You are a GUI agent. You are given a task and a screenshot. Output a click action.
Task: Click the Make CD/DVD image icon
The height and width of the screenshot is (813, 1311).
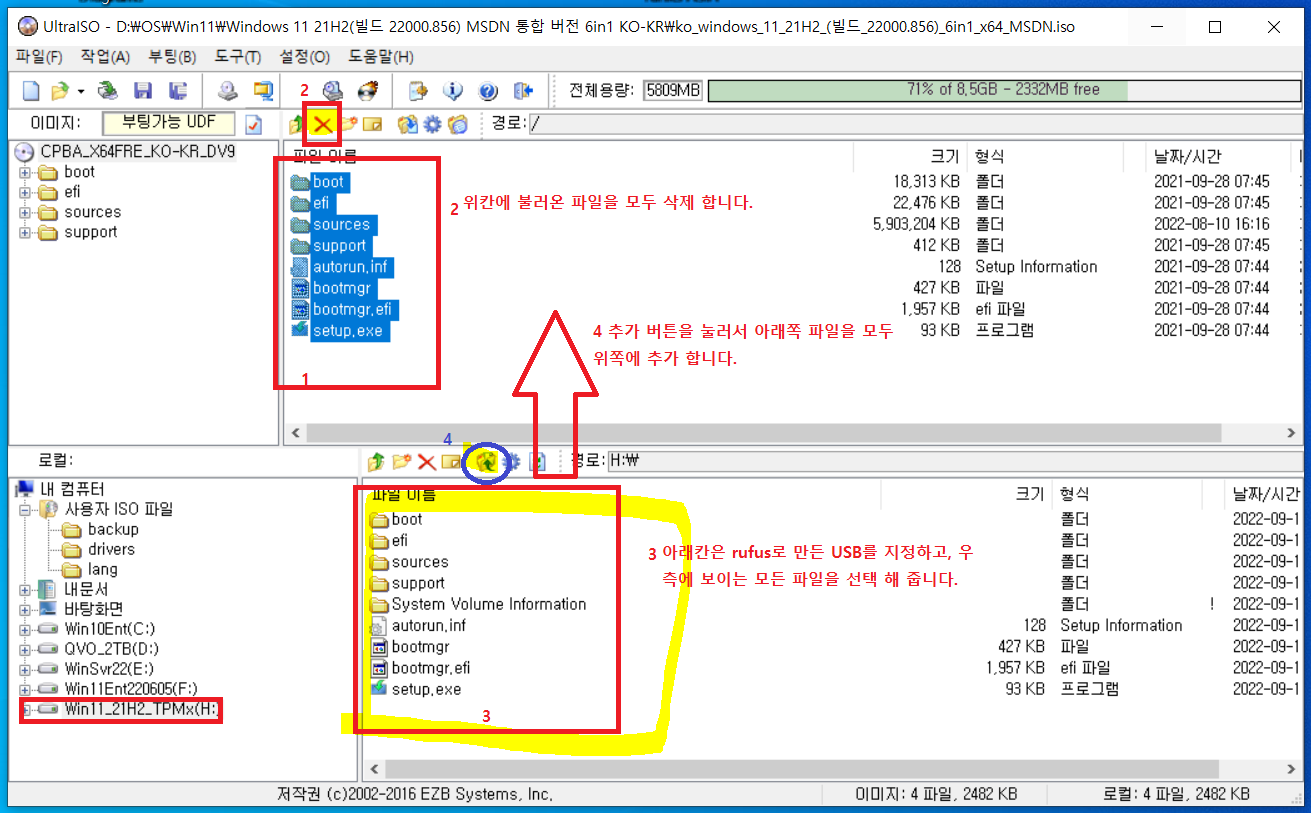pyautogui.click(x=228, y=91)
